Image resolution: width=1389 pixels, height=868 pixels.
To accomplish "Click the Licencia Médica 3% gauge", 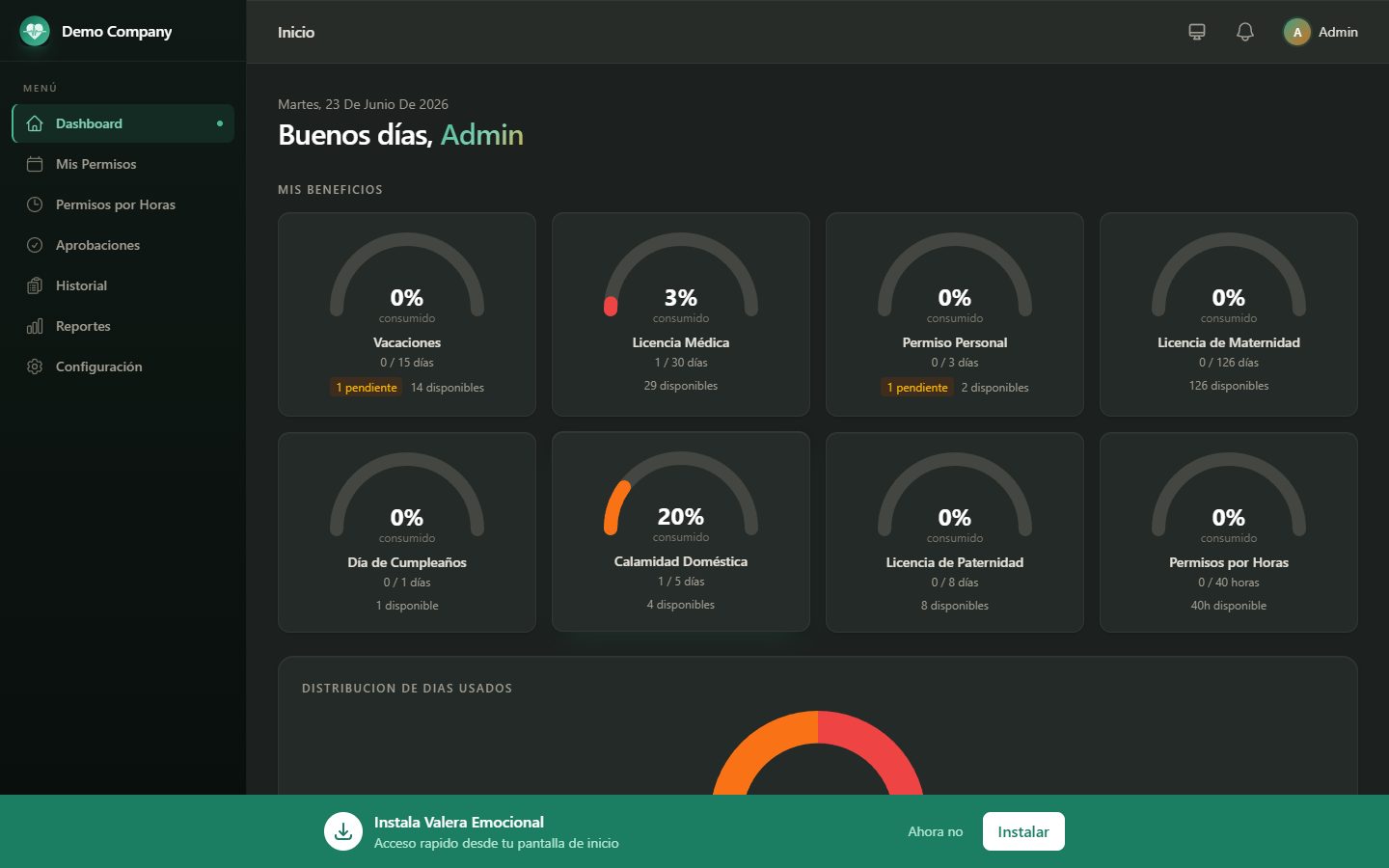I will click(x=681, y=275).
